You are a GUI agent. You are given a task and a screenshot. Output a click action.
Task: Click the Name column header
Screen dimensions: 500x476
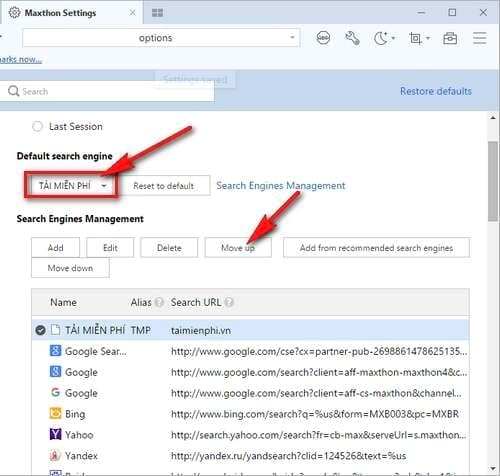[x=63, y=302]
